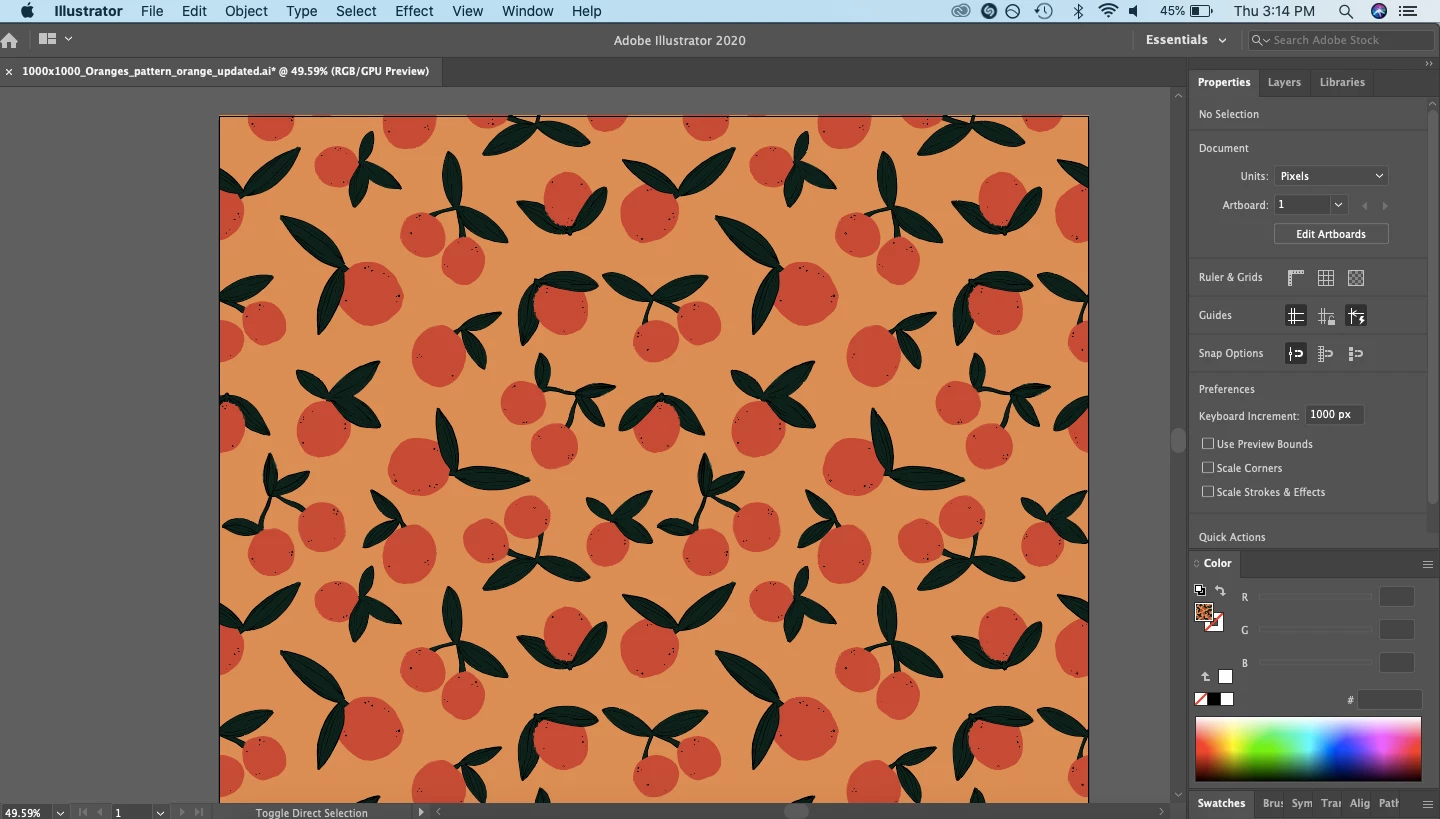This screenshot has height=819, width=1440.
Task: Show rulers using the ruler icon
Action: pyautogui.click(x=1296, y=278)
